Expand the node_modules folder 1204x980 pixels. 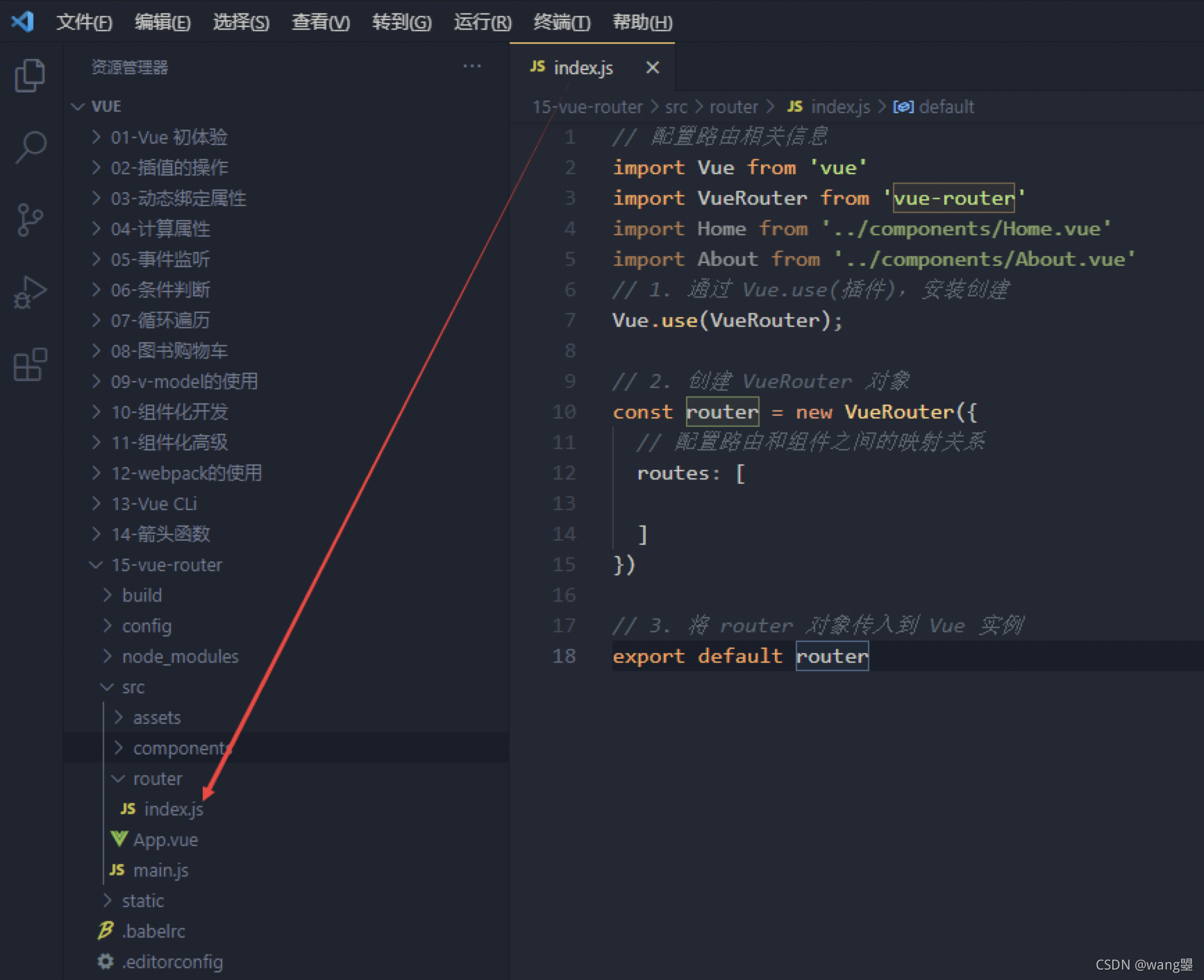coord(107,656)
